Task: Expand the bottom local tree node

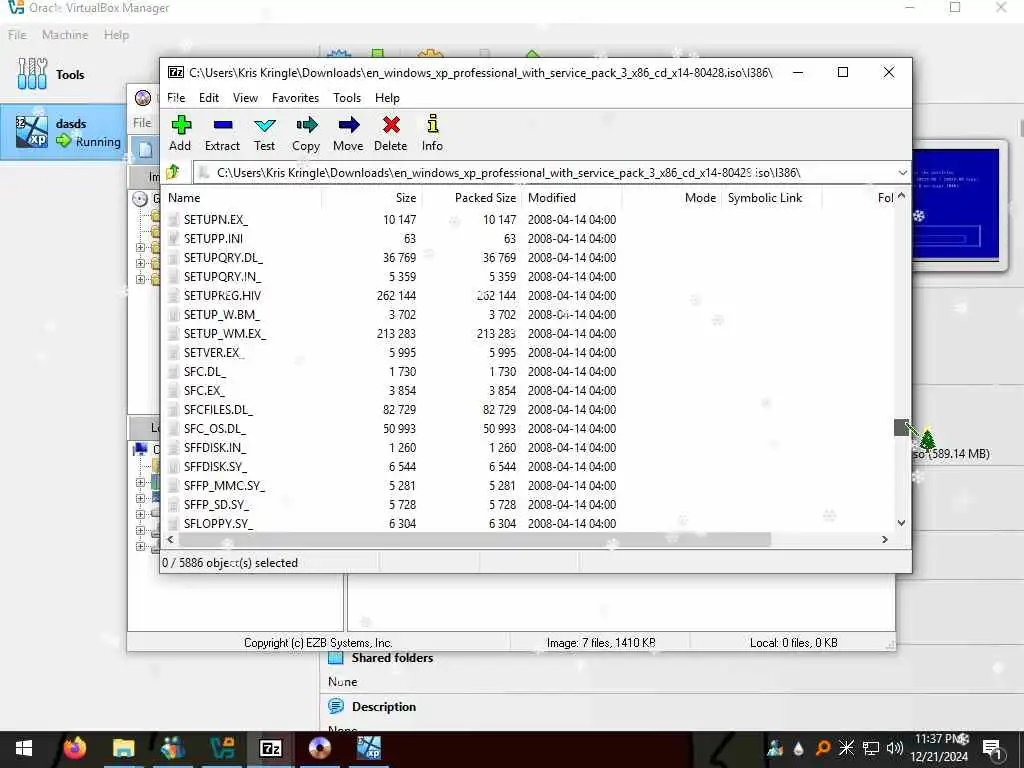Action: click(140, 546)
